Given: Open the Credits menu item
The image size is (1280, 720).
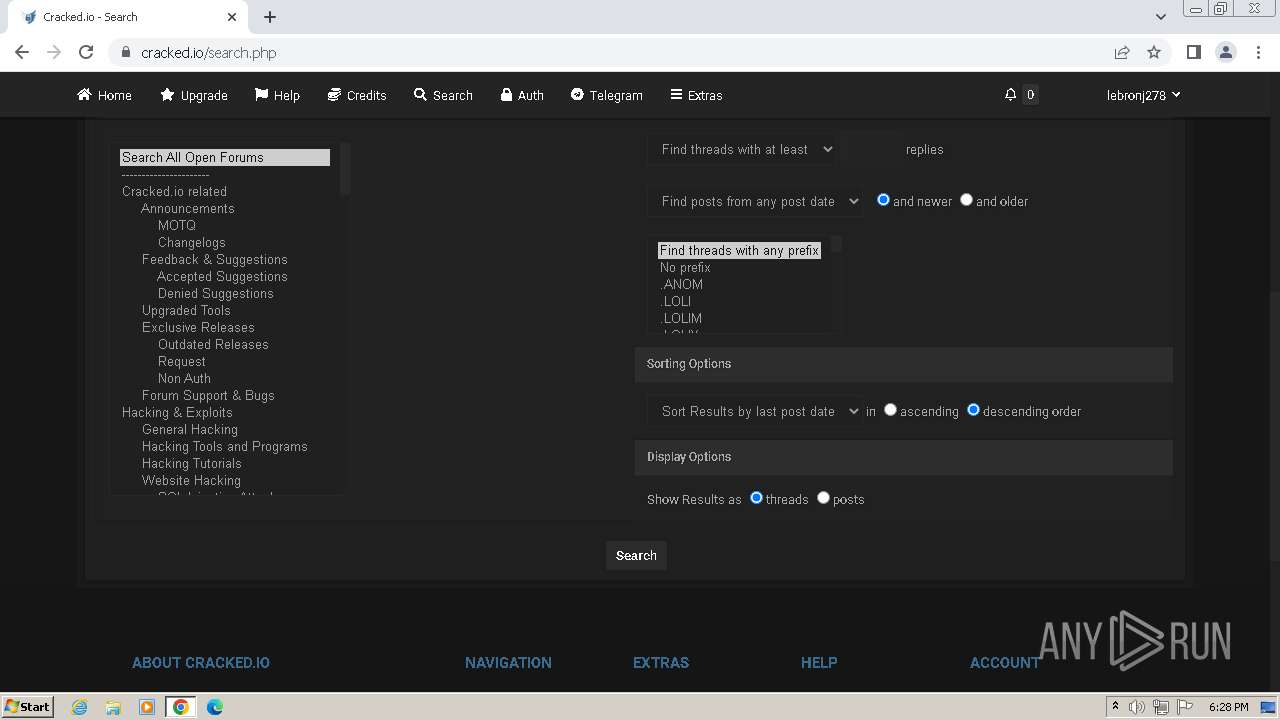Looking at the screenshot, I should (x=357, y=95).
